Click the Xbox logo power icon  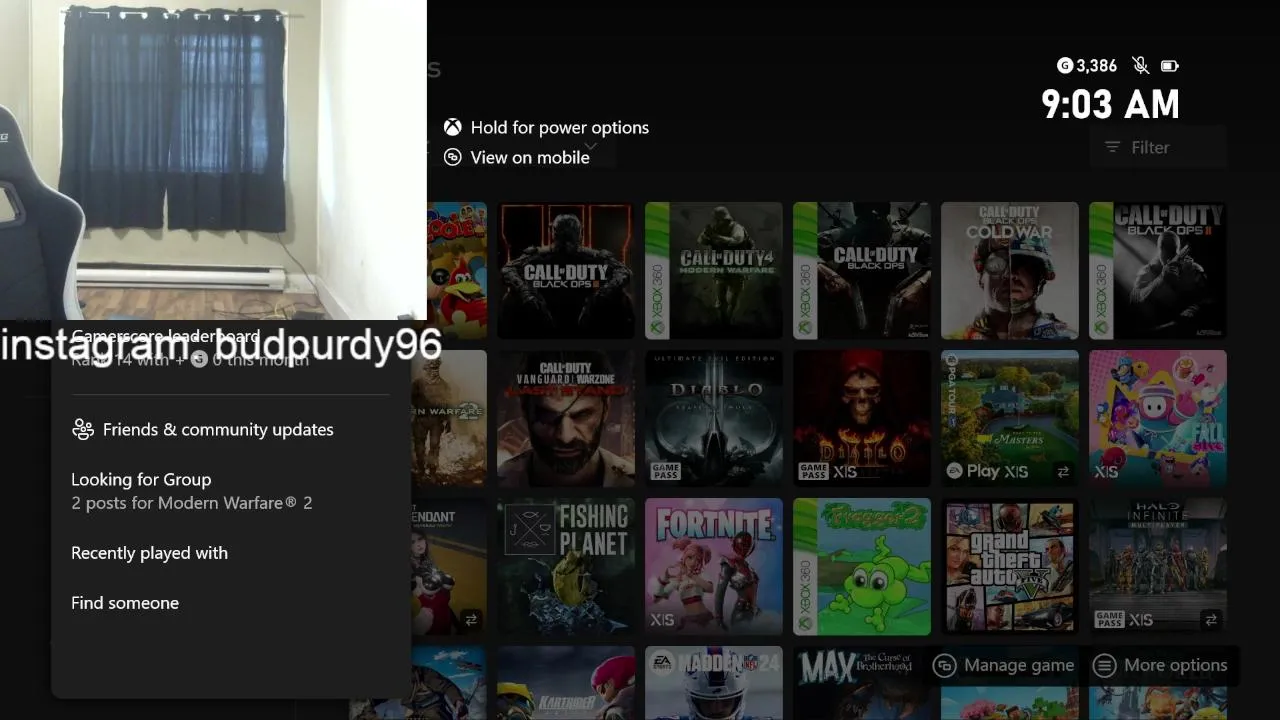(x=453, y=127)
